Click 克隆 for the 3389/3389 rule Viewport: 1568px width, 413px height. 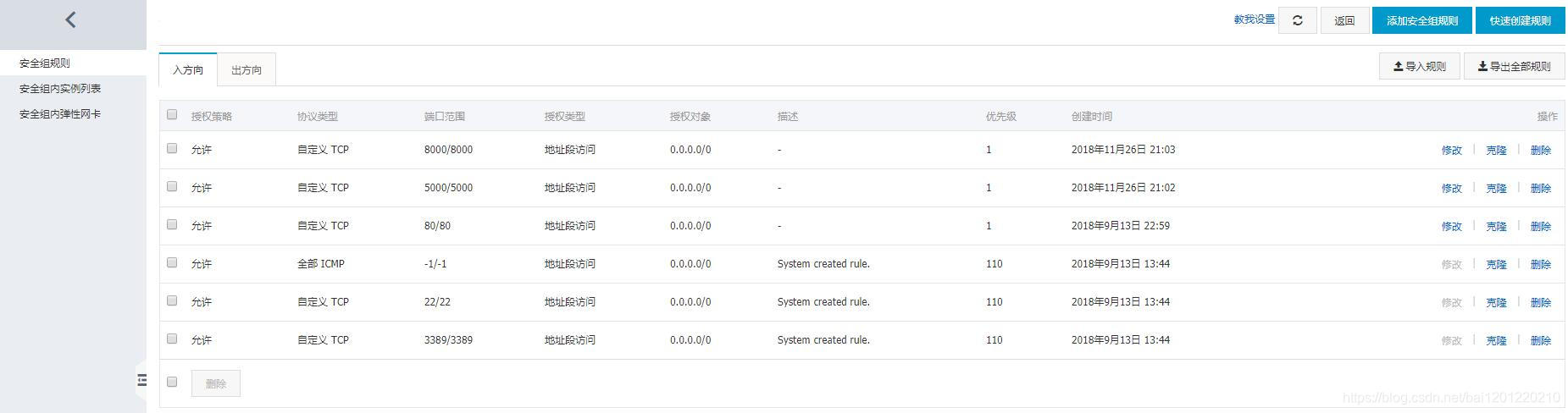(1496, 340)
